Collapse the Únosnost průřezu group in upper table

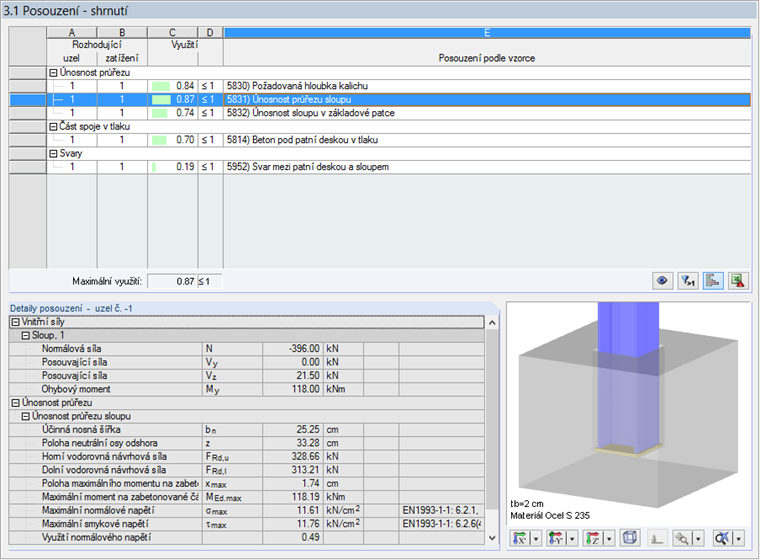53,73
